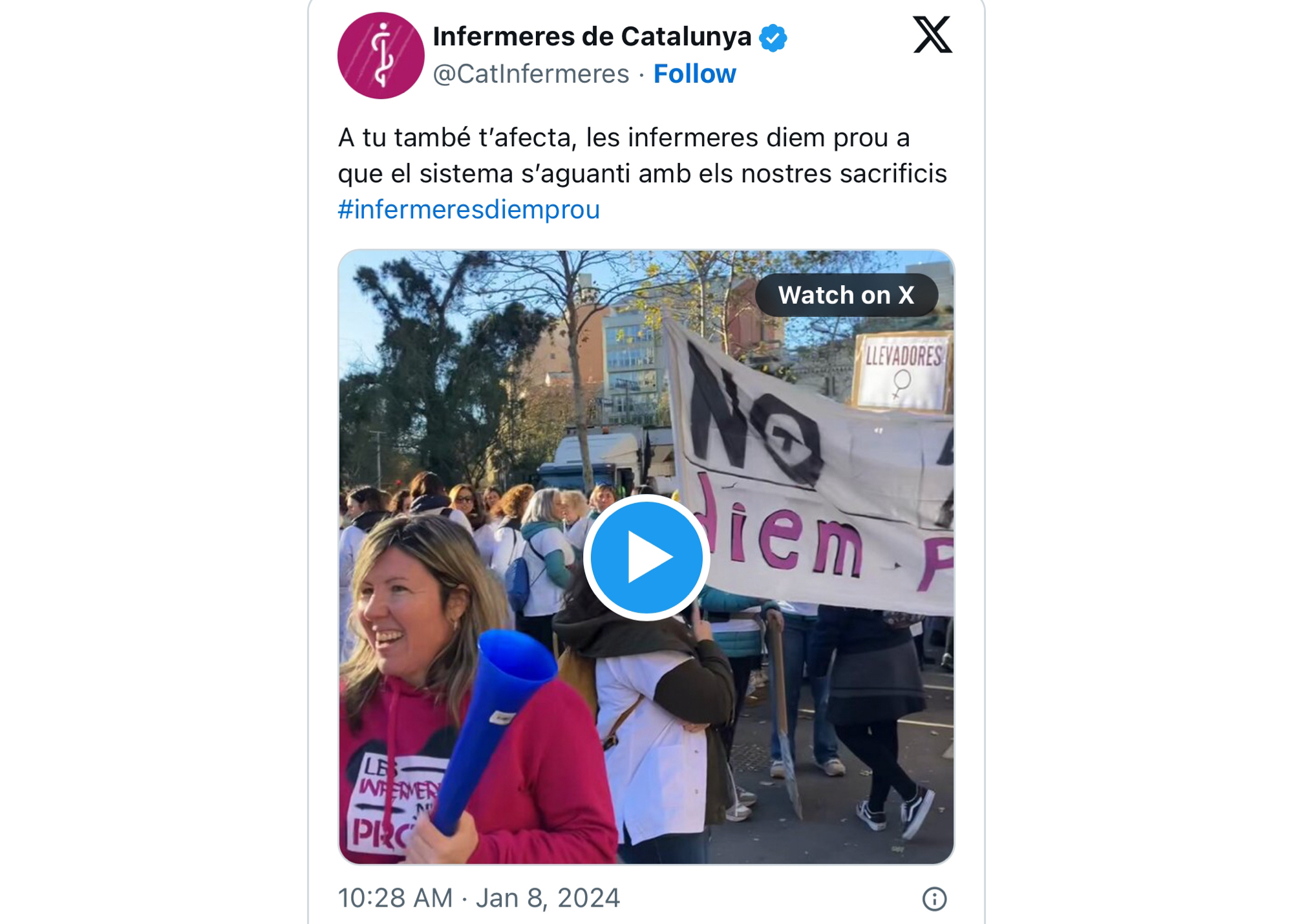Viewport: 1293px width, 924px height.
Task: Click the tweet text about infermeres diem prou
Action: 643,155
